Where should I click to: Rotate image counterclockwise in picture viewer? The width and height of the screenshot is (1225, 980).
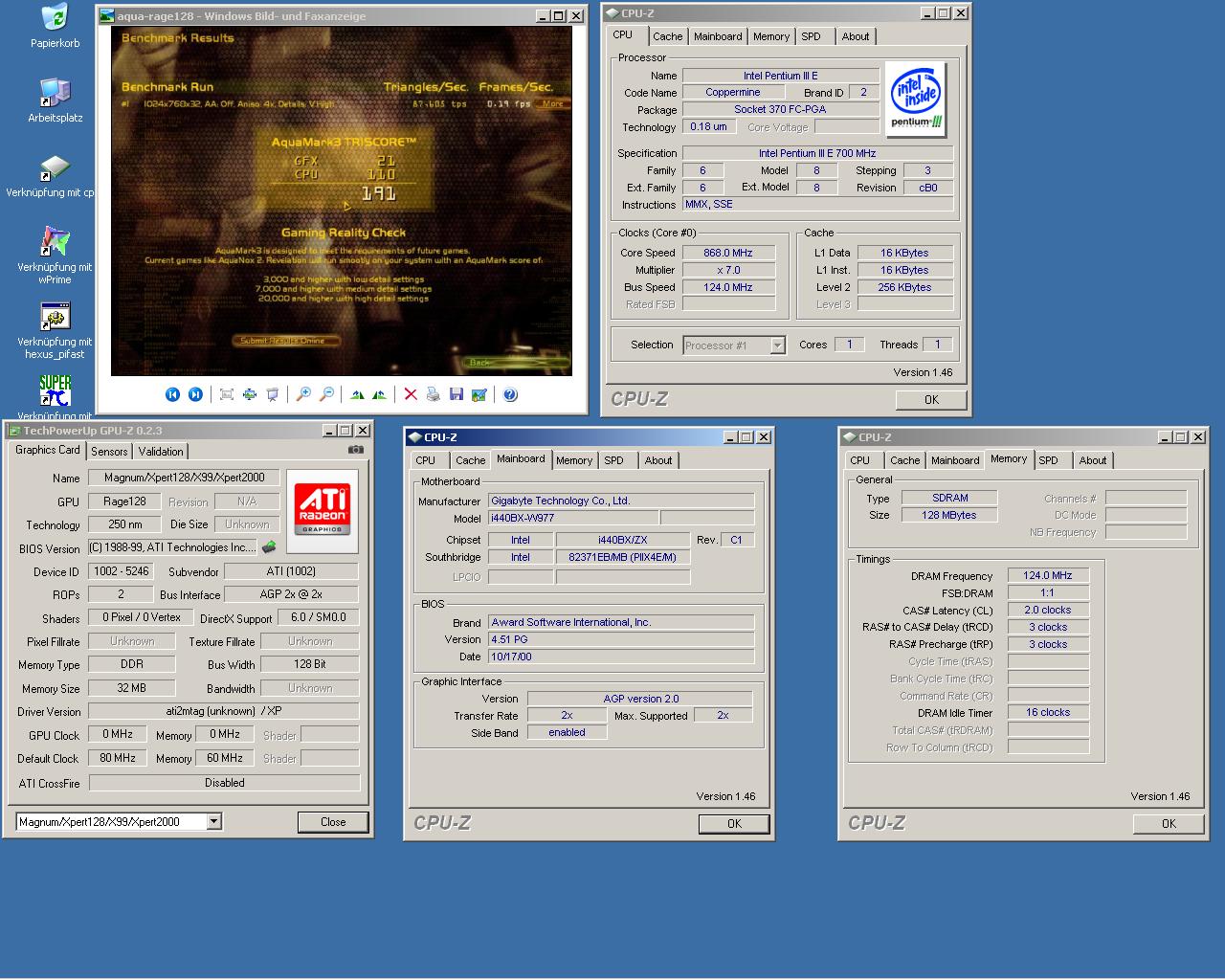(380, 394)
